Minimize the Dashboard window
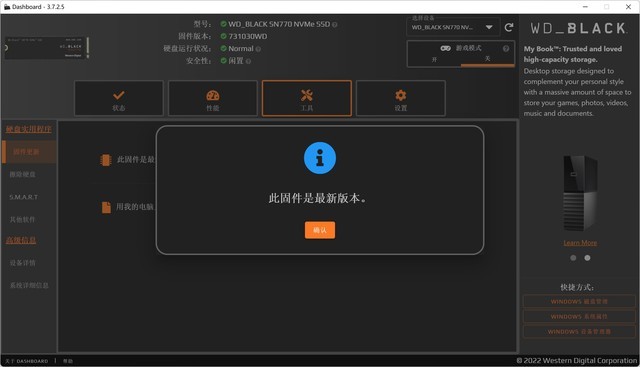640x367 pixels. (x=585, y=7)
